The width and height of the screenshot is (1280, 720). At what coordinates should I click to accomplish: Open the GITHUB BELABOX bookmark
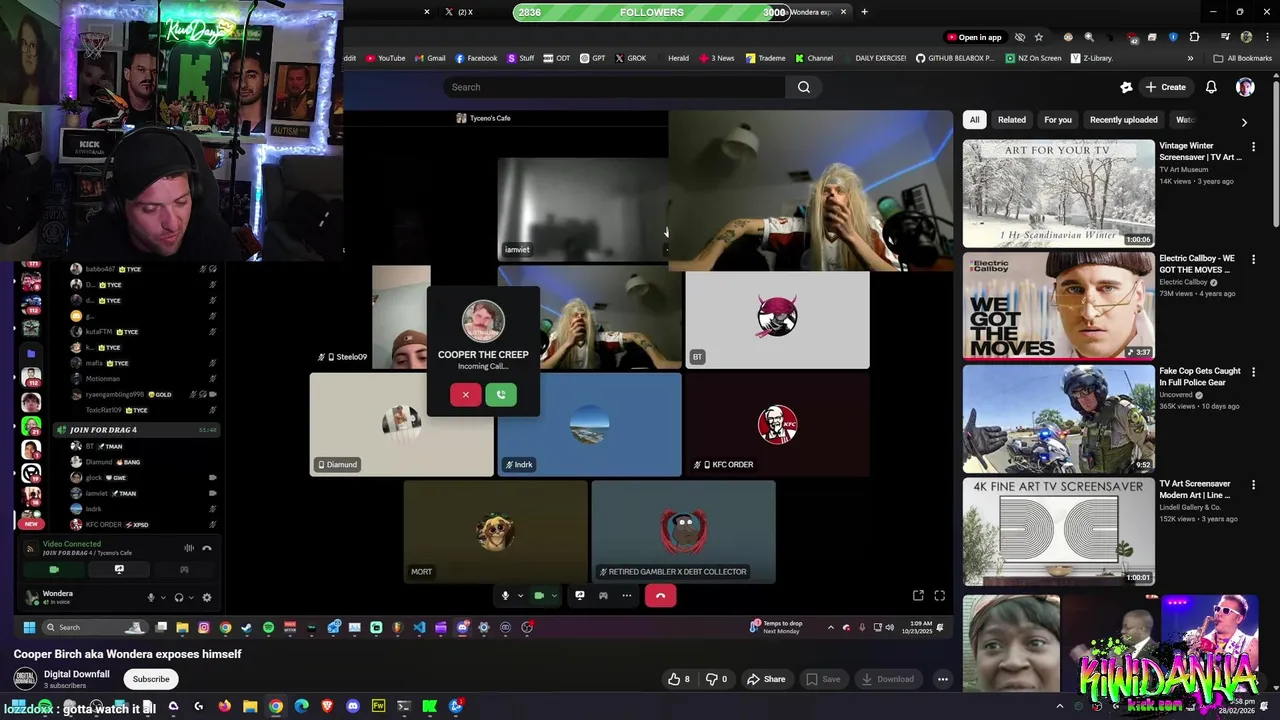[955, 58]
